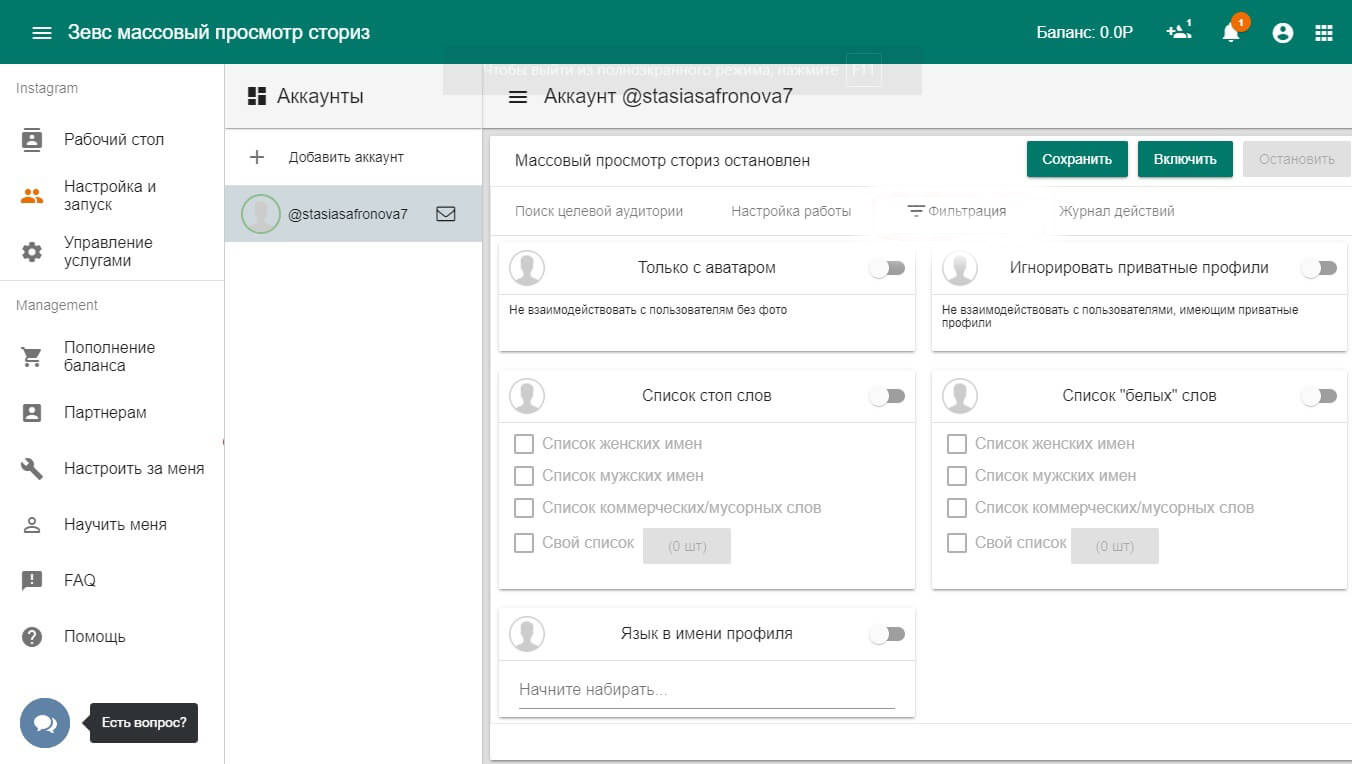
Task: Click the add-referral person icon in the header
Action: pyautogui.click(x=1179, y=32)
